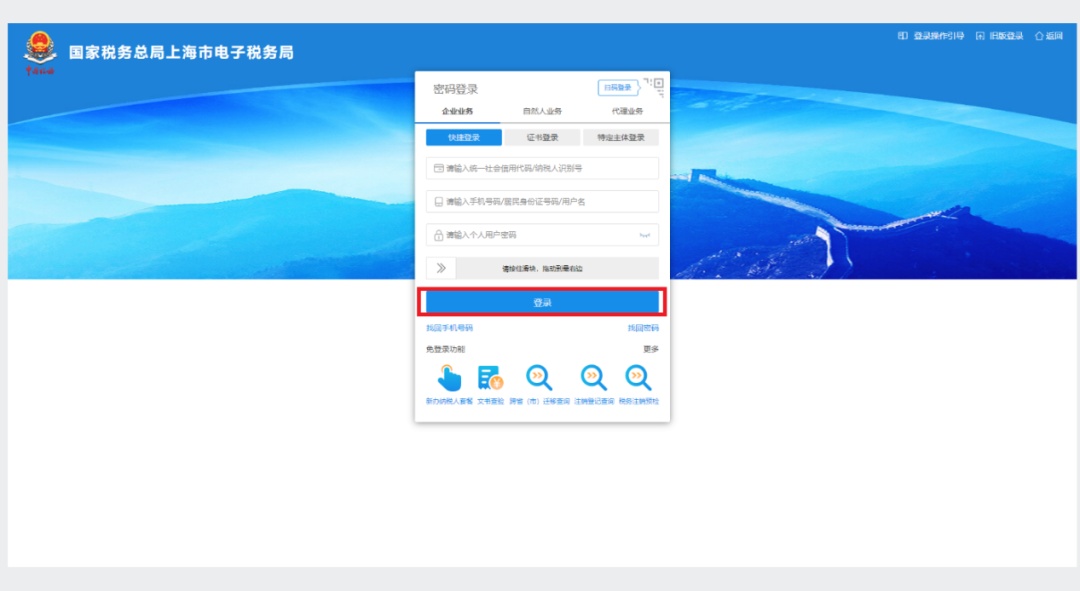
Task: Click the 国家税务总局上海市电子税务局 title
Action: click(x=181, y=52)
